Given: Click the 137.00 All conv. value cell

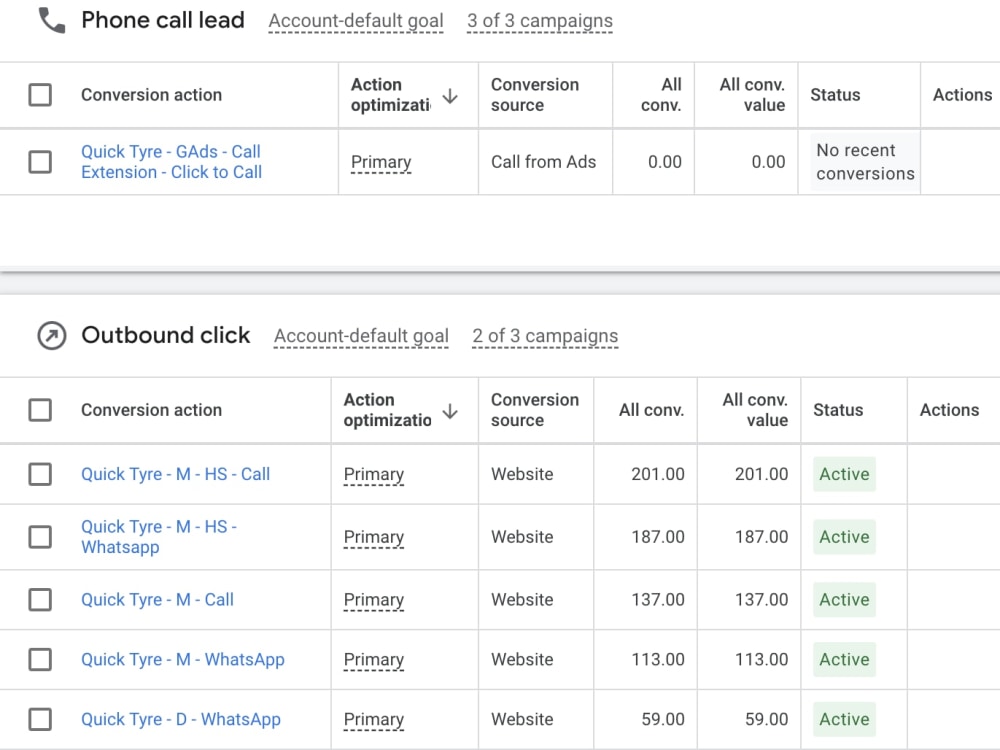Looking at the screenshot, I should [761, 599].
